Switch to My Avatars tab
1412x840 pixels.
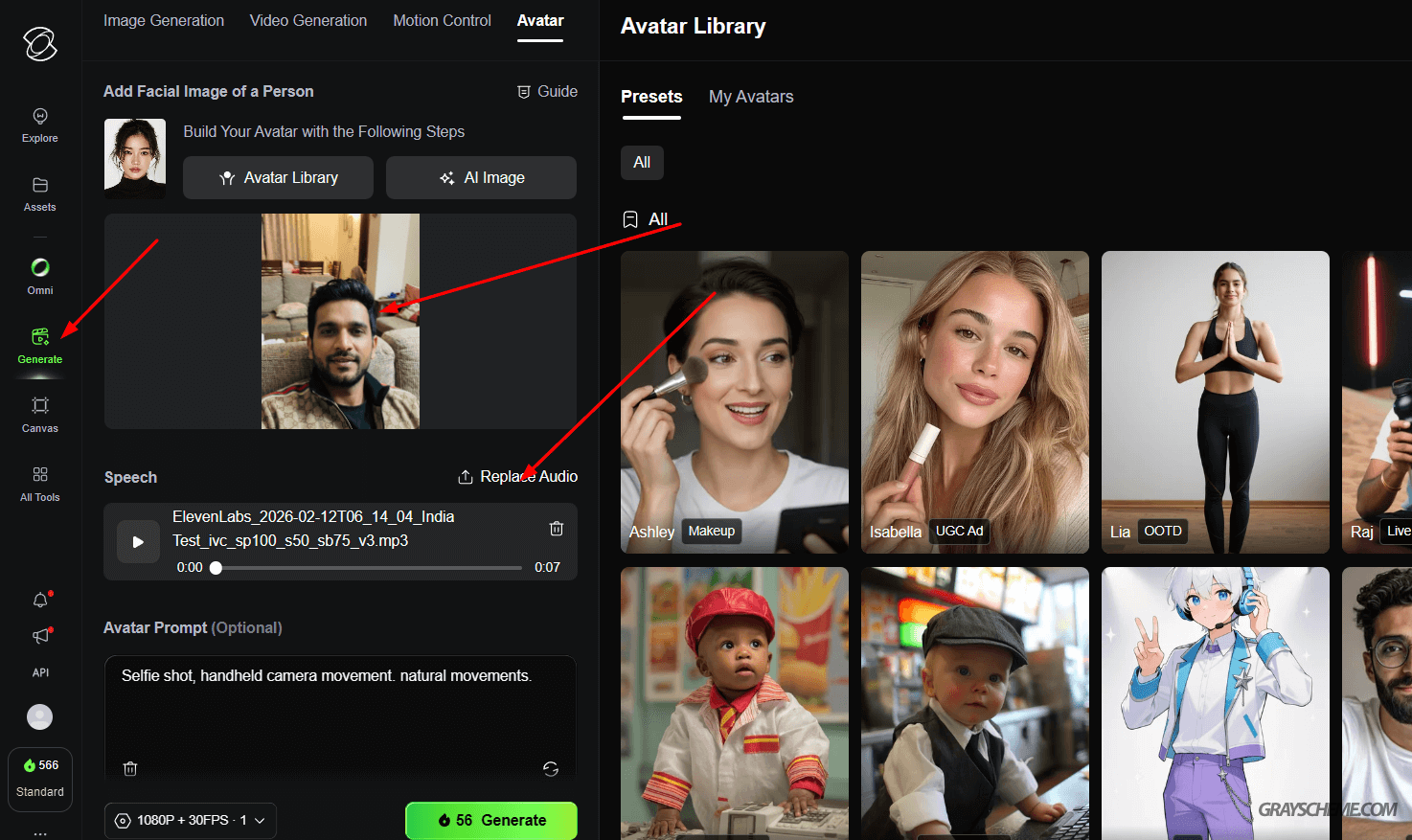tap(751, 97)
